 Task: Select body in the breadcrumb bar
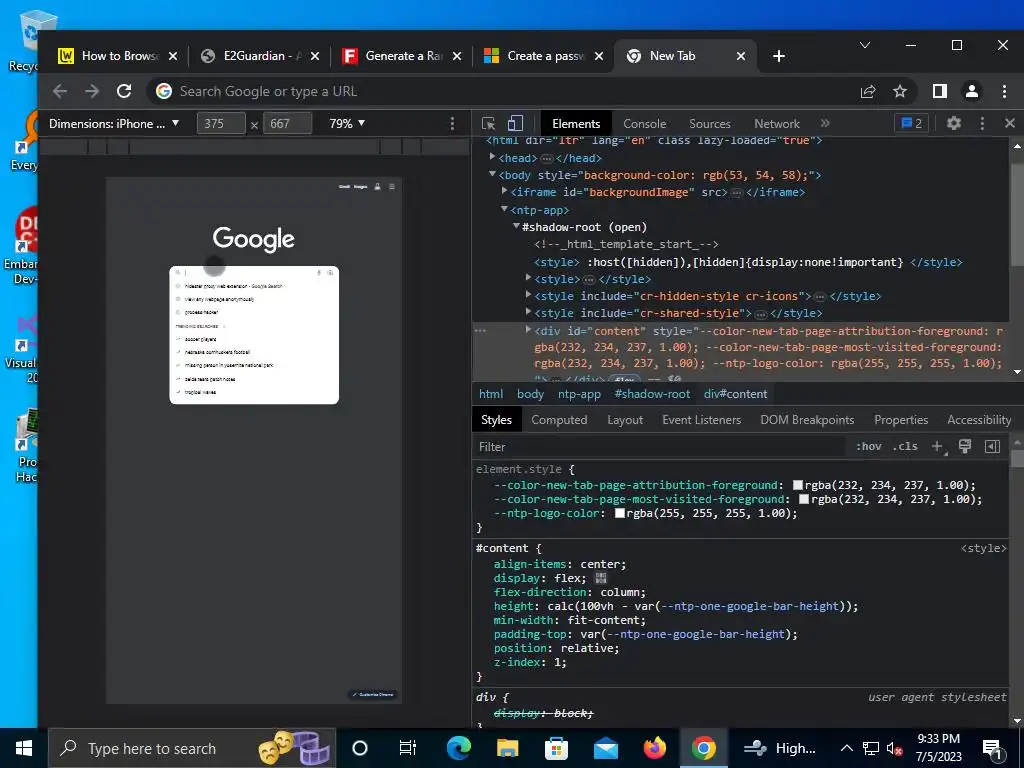[x=530, y=394]
